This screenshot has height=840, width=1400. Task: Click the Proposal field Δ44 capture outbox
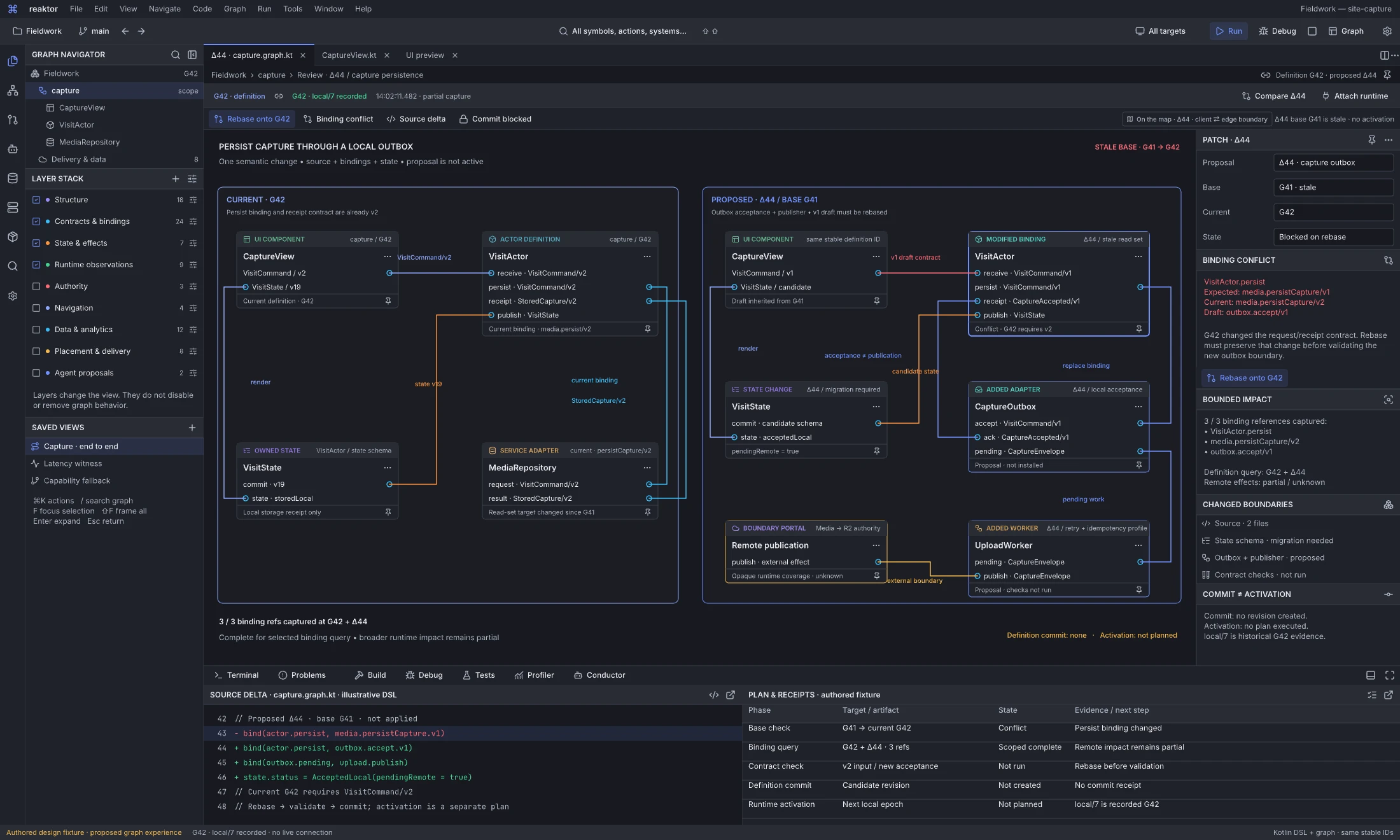pos(1333,163)
